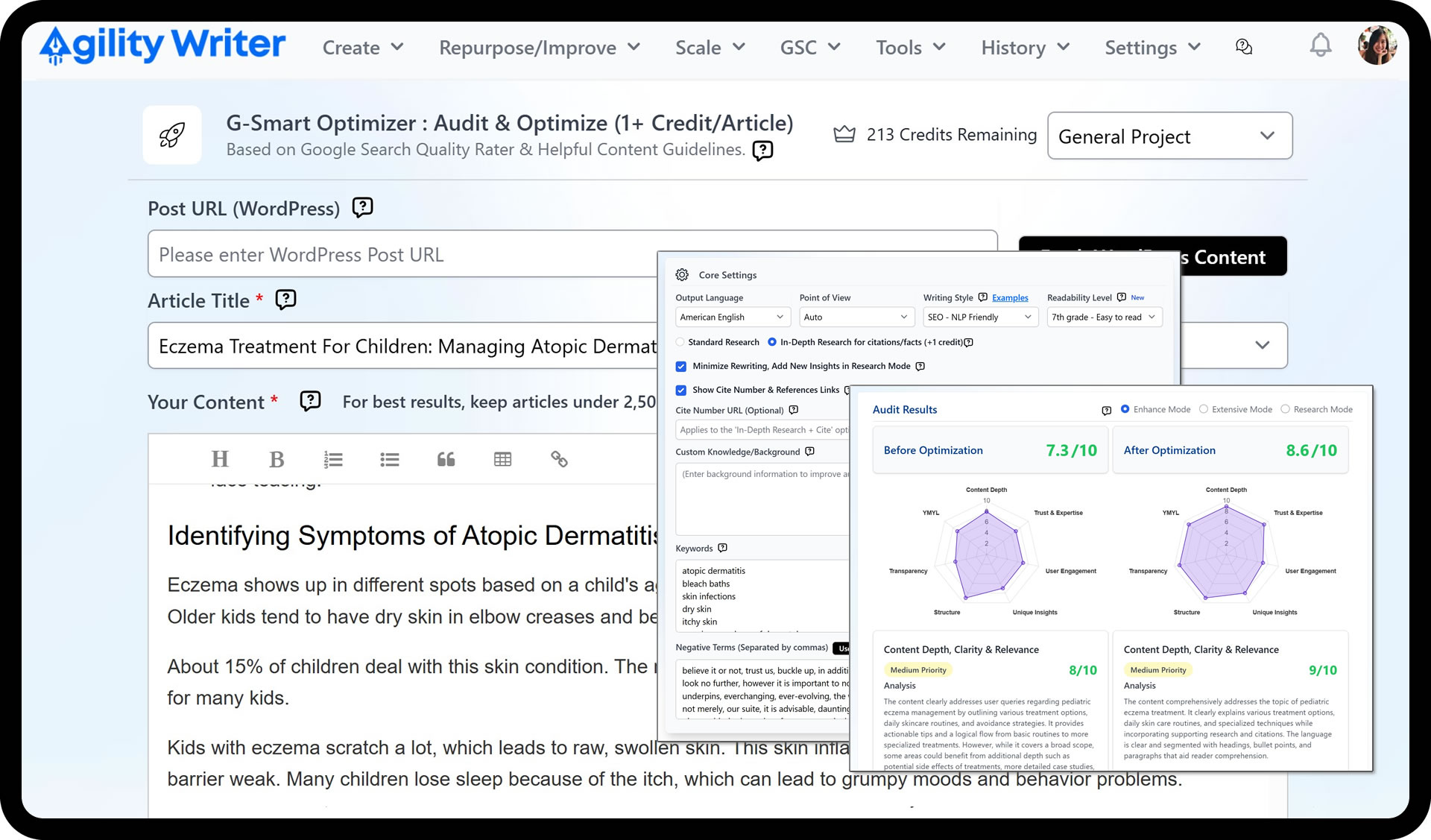The image size is (1431, 840).
Task: Insert table in editor
Action: click(502, 459)
